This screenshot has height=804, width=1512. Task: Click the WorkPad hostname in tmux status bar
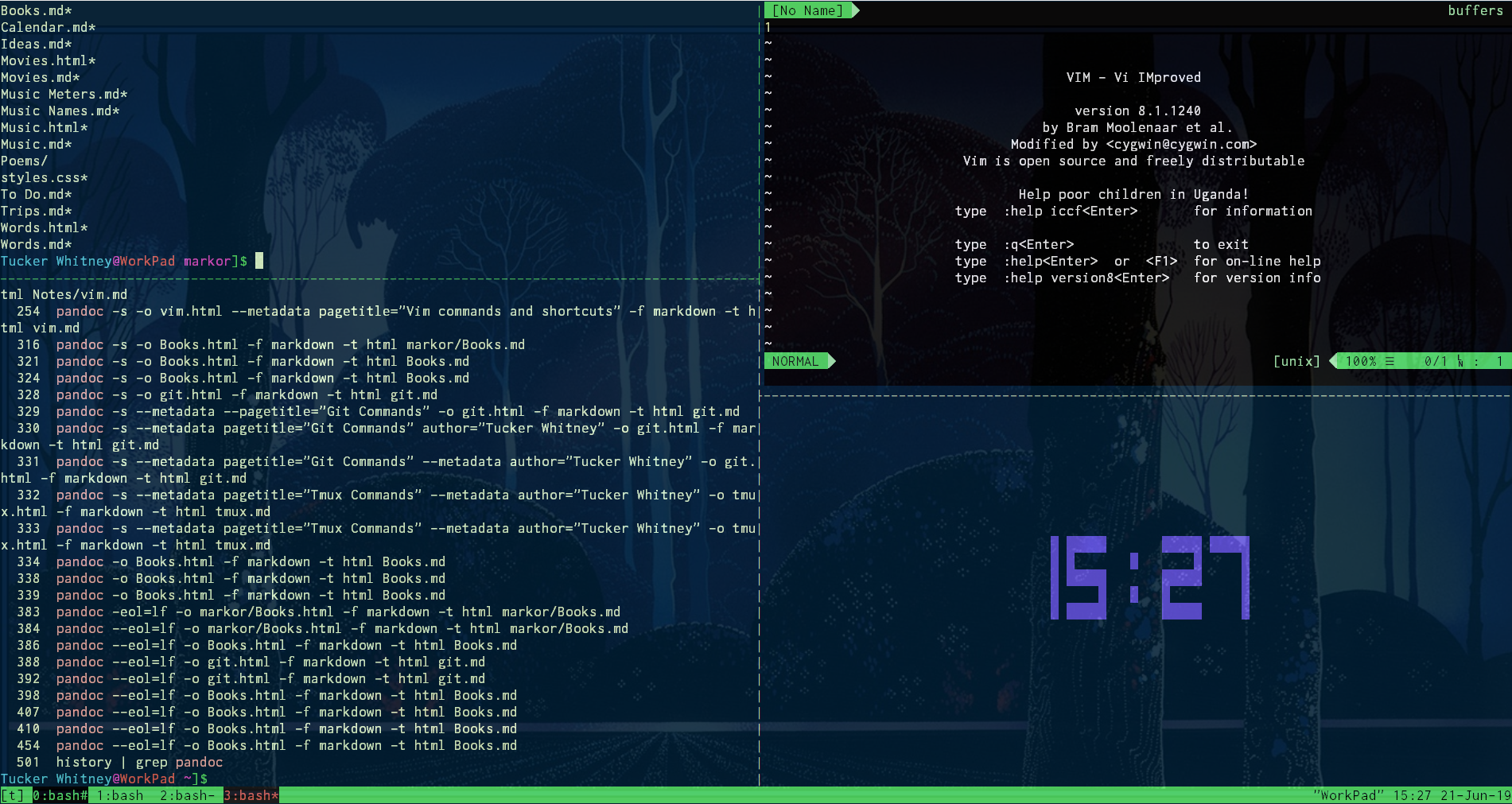(x=1348, y=795)
